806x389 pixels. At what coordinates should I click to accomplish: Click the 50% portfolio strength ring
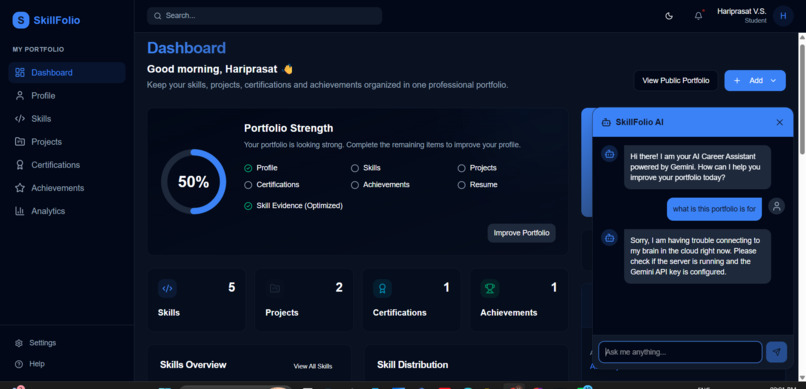tap(193, 182)
